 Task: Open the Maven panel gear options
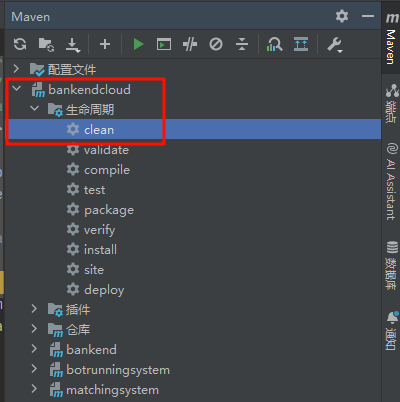click(x=342, y=16)
